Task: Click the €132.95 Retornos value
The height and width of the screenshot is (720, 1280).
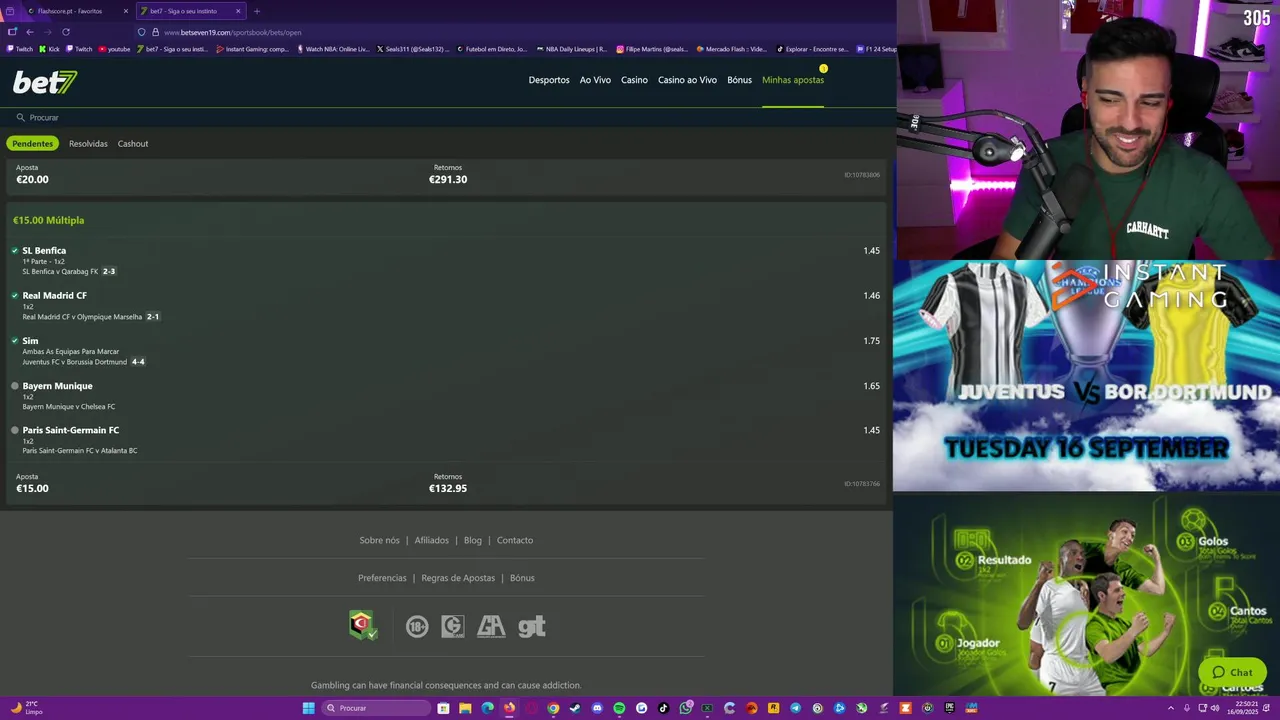Action: [x=448, y=489]
